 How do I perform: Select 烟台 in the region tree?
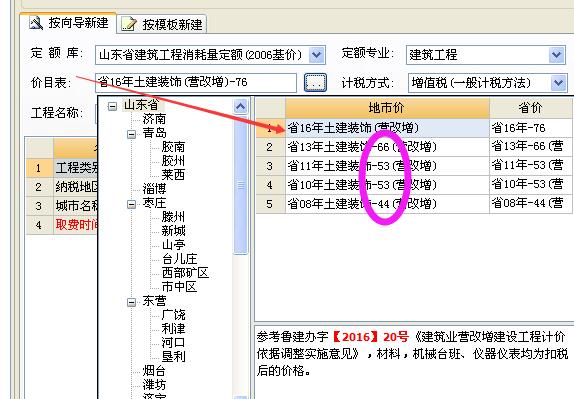pyautogui.click(x=154, y=371)
